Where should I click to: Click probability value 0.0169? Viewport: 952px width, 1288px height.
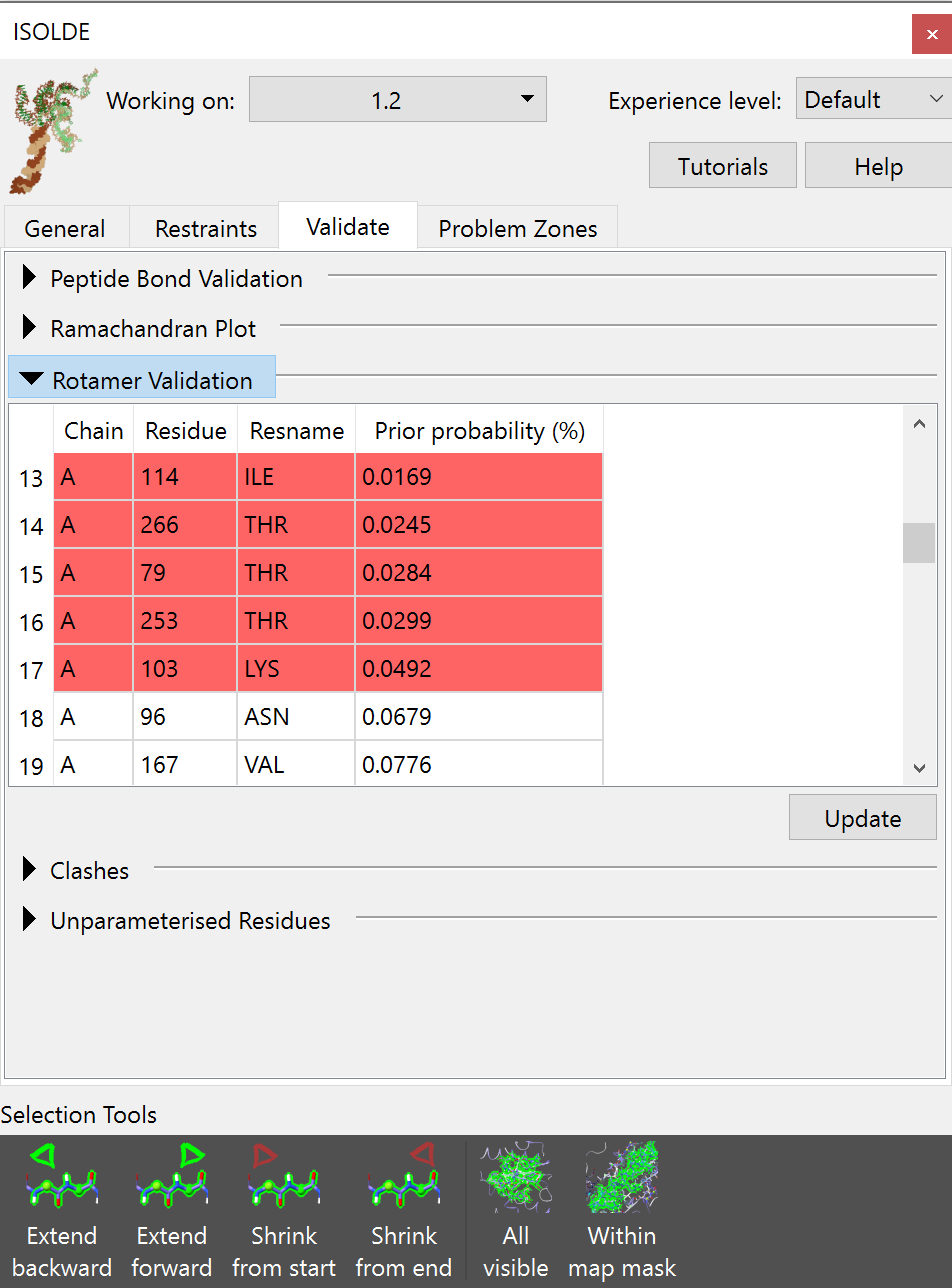(480, 477)
